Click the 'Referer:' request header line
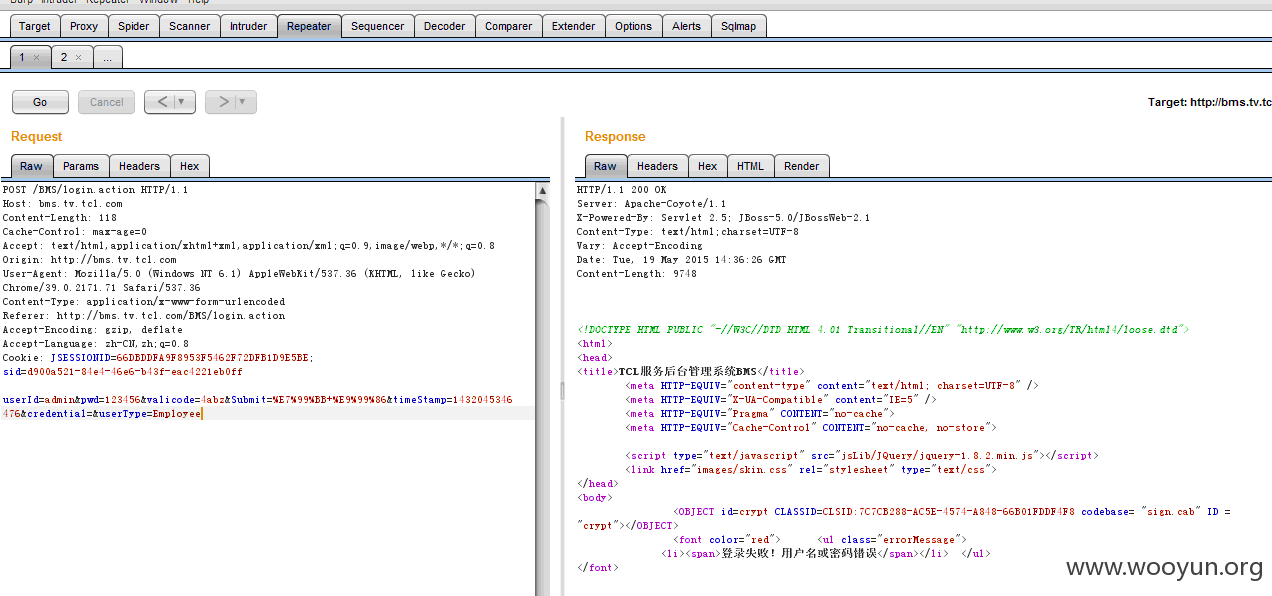Viewport: 1272px width, 596px height. tap(143, 315)
